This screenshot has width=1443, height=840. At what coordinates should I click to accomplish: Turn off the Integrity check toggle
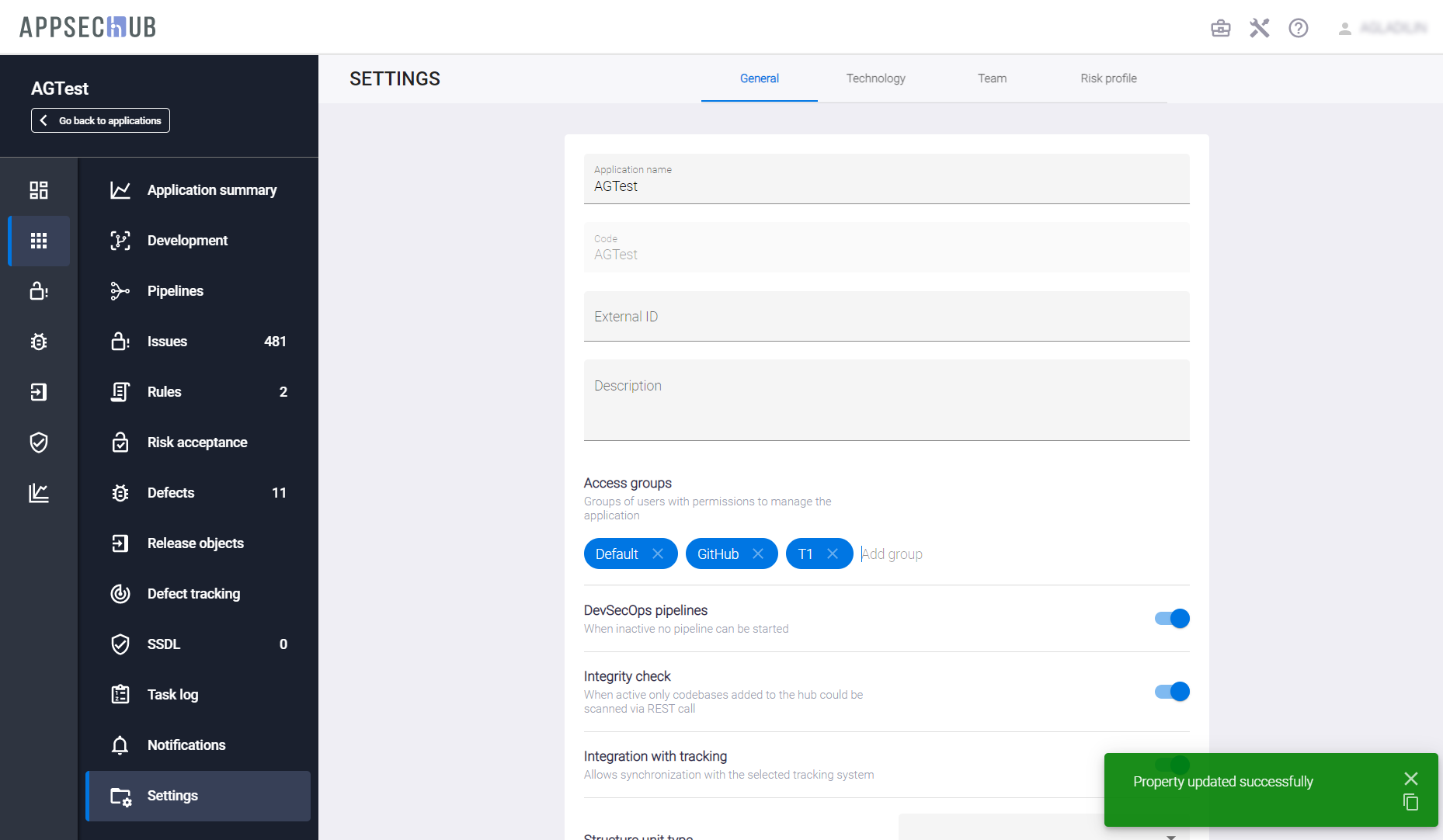(1172, 692)
